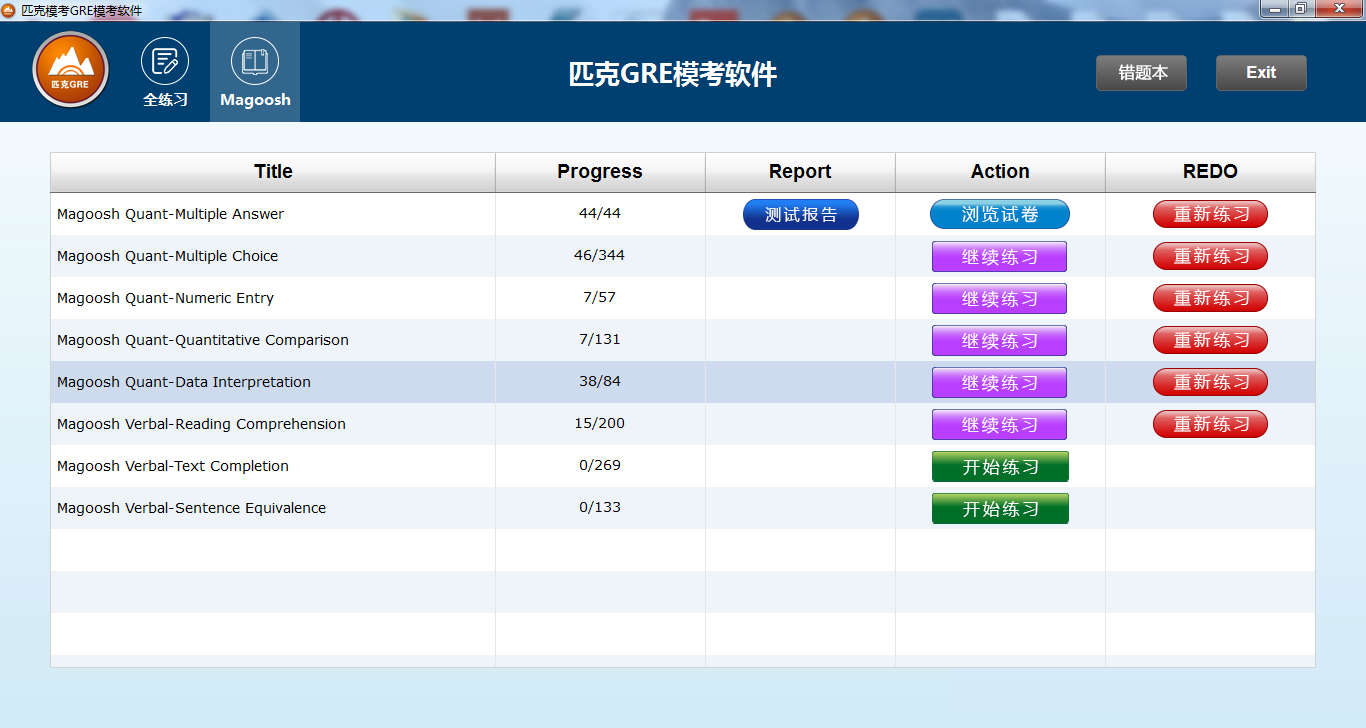
Task: Click the 匹克GRE logo icon
Action: [x=70, y=71]
